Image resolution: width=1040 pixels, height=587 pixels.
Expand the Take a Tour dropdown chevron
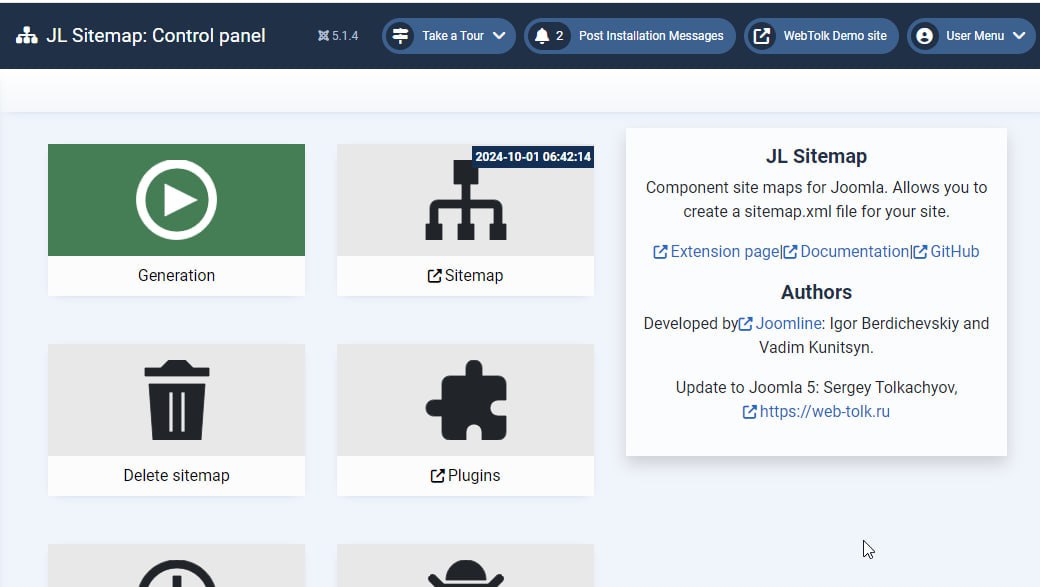point(499,36)
